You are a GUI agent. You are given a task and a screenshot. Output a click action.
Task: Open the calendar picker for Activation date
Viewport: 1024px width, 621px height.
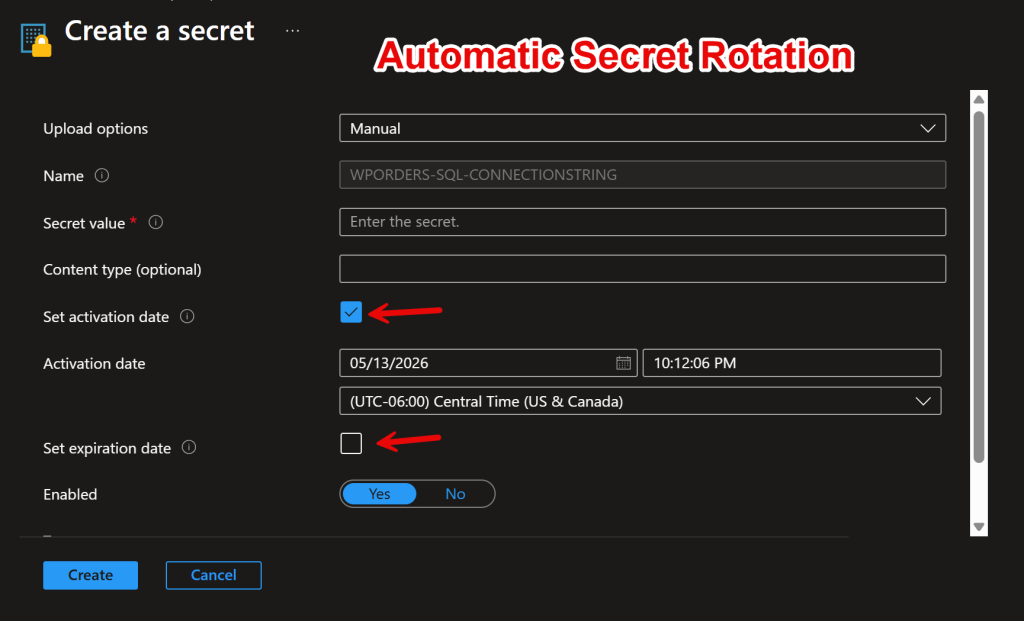pyautogui.click(x=623, y=363)
